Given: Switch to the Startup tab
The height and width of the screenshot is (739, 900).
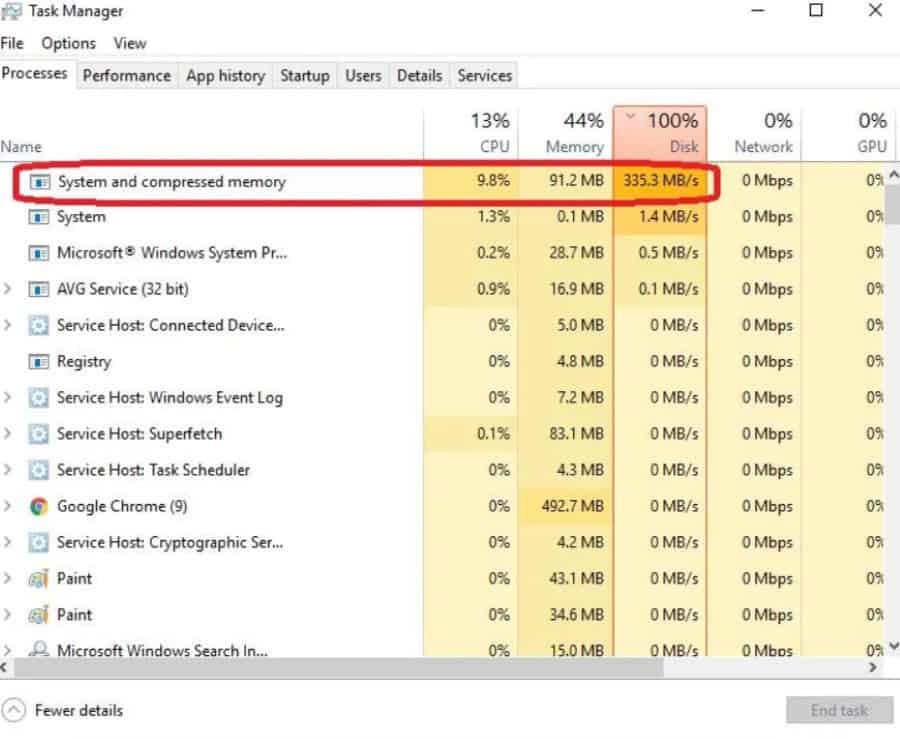Looking at the screenshot, I should click(x=304, y=75).
